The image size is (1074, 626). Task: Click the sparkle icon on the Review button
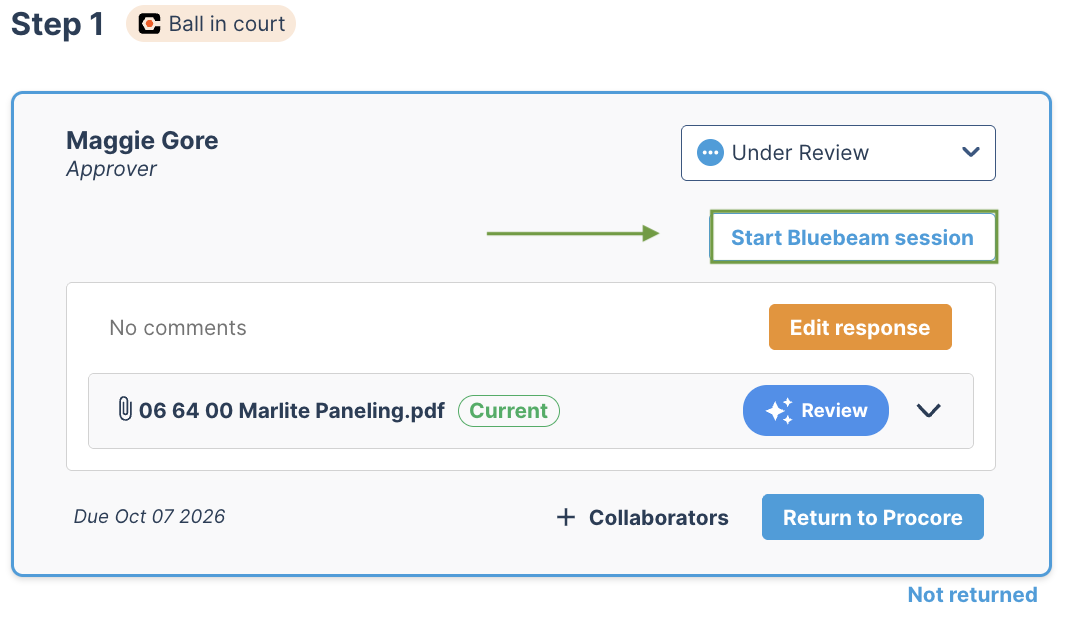tap(779, 411)
